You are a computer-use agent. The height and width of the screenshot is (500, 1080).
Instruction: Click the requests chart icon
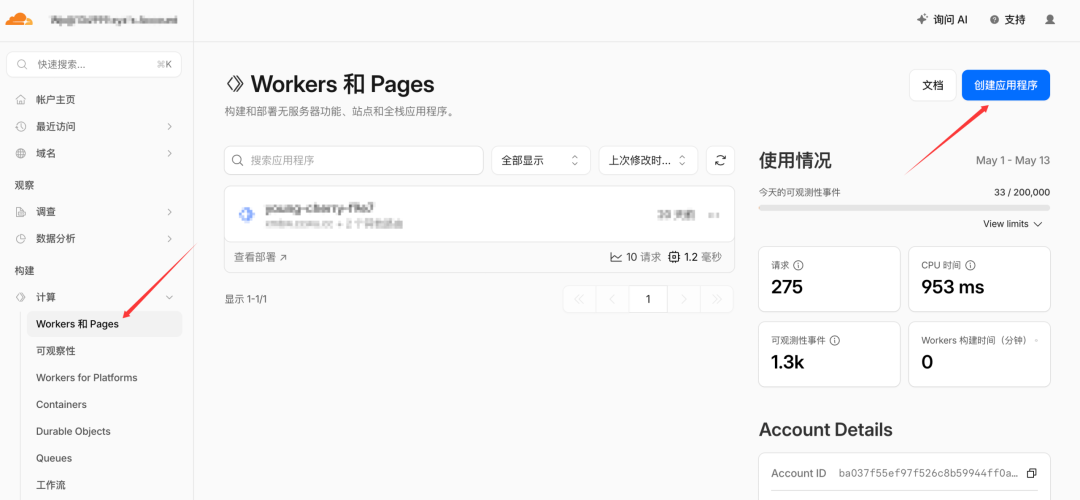[616, 257]
